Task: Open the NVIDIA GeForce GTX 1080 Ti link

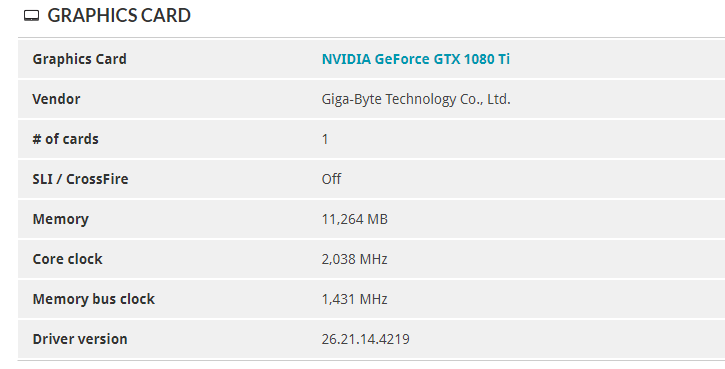Action: pyautogui.click(x=416, y=59)
